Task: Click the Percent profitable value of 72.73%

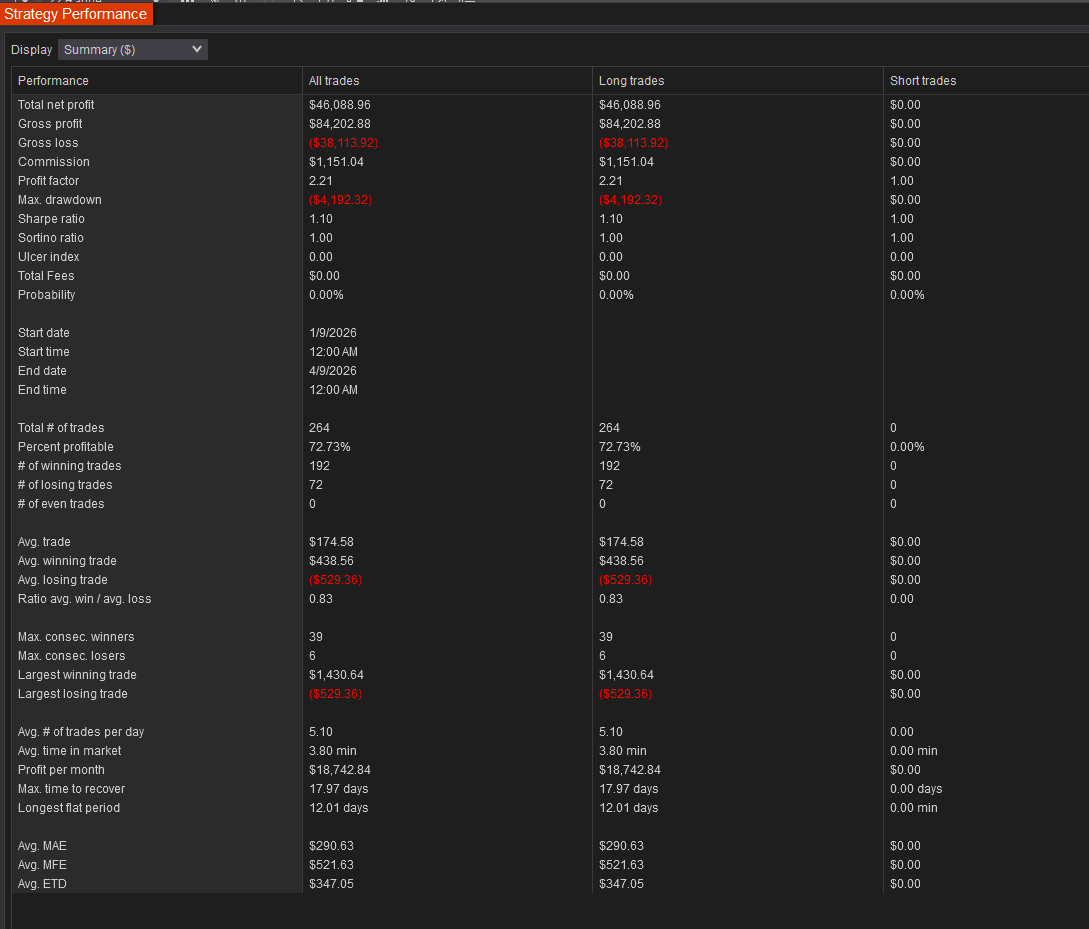Action: tap(330, 446)
